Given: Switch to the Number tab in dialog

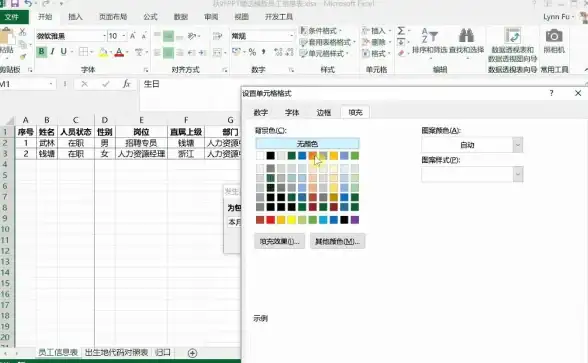Looking at the screenshot, I should click(x=261, y=112).
